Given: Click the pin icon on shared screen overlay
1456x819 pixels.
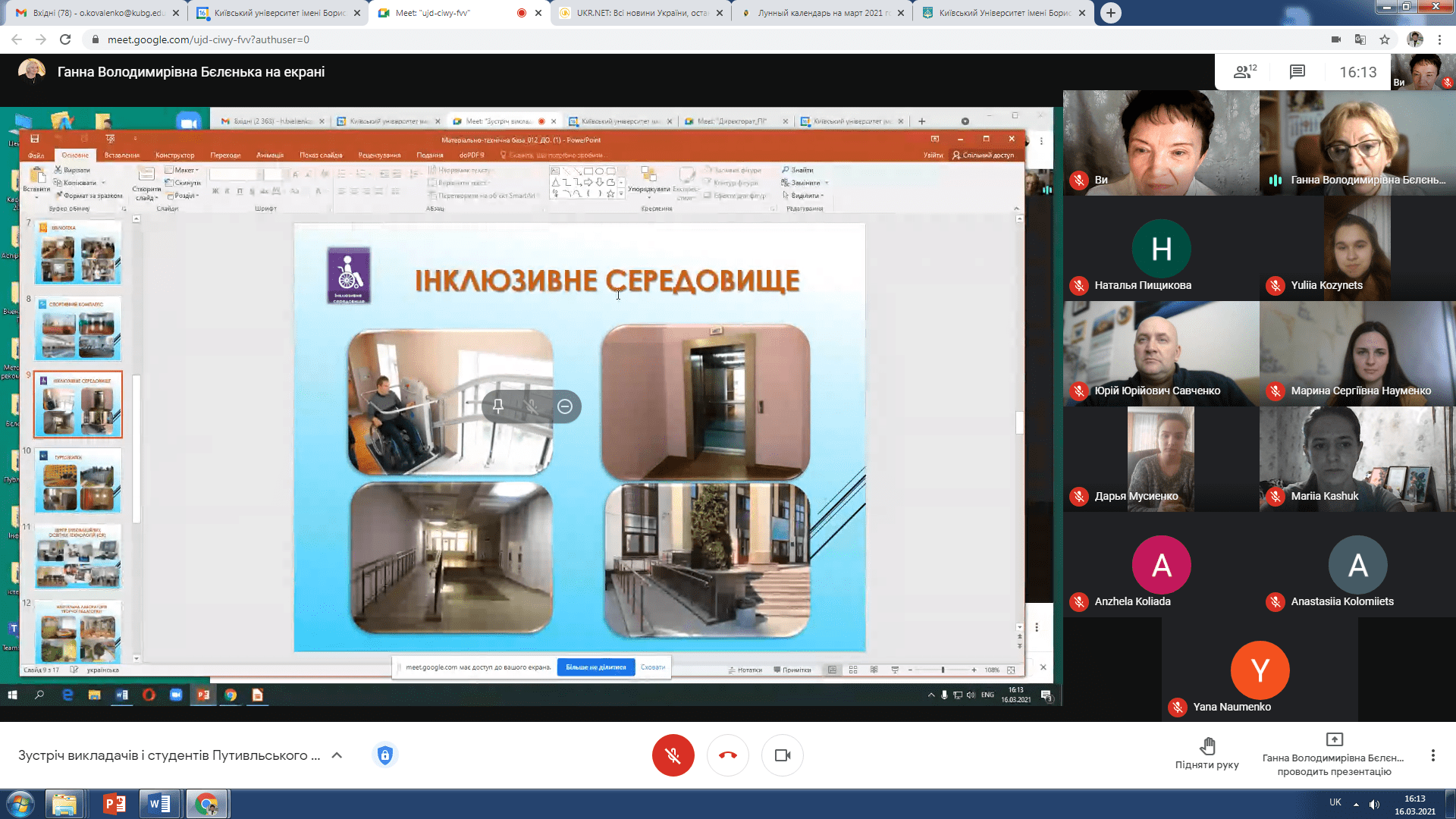Looking at the screenshot, I should [x=498, y=406].
